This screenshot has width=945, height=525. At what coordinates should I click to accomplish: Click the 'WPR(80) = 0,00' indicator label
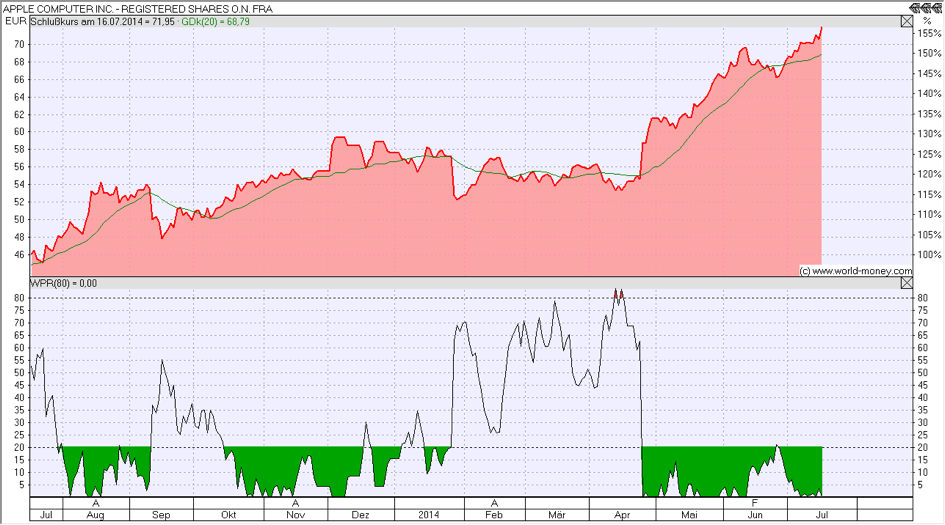pos(64,283)
